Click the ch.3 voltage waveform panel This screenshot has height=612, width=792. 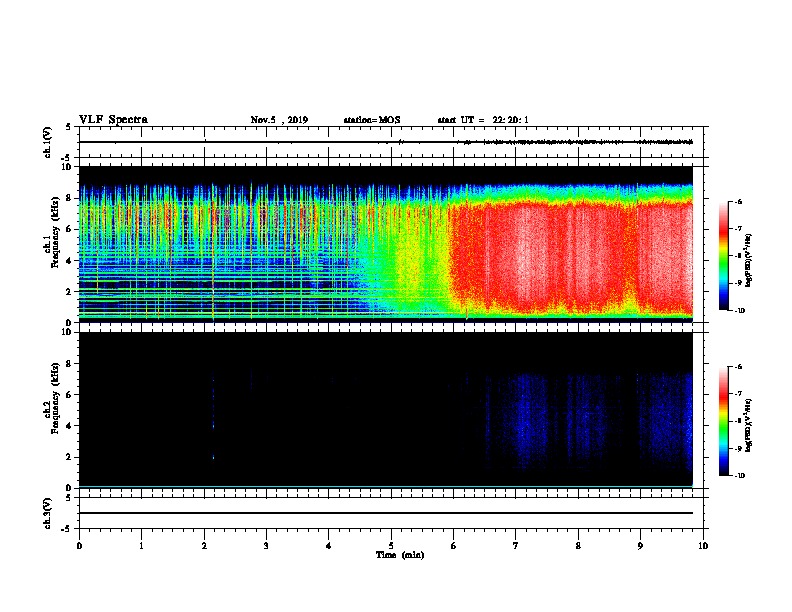pyautogui.click(x=391, y=513)
